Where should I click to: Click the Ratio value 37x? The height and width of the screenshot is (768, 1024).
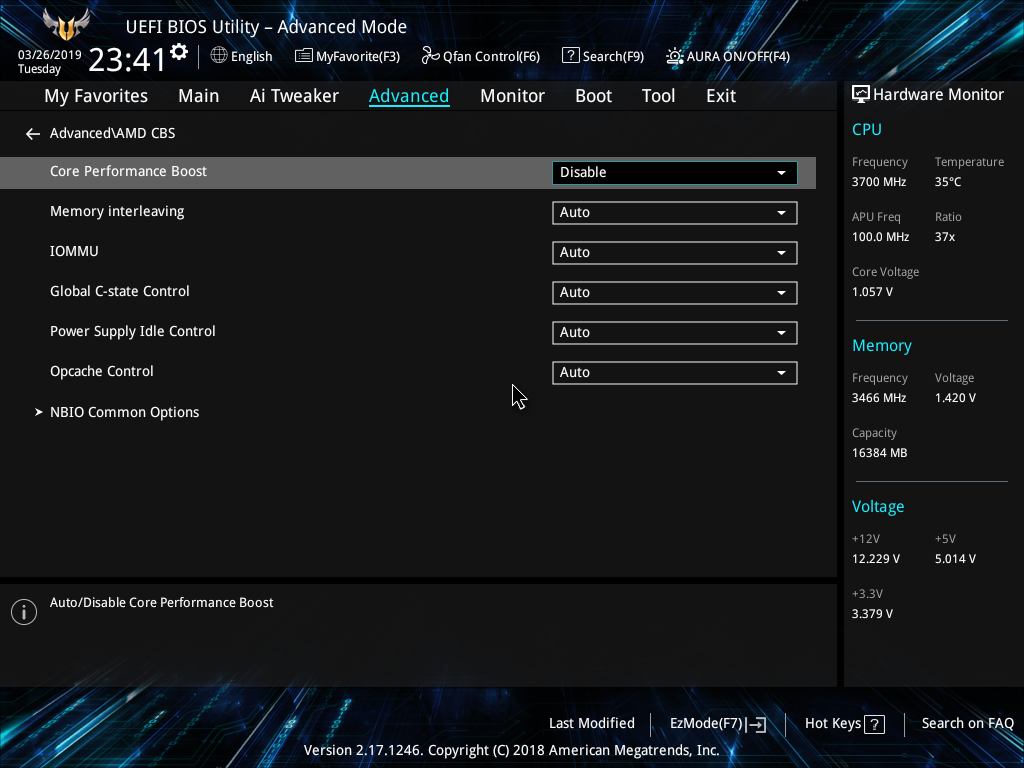[x=945, y=237]
